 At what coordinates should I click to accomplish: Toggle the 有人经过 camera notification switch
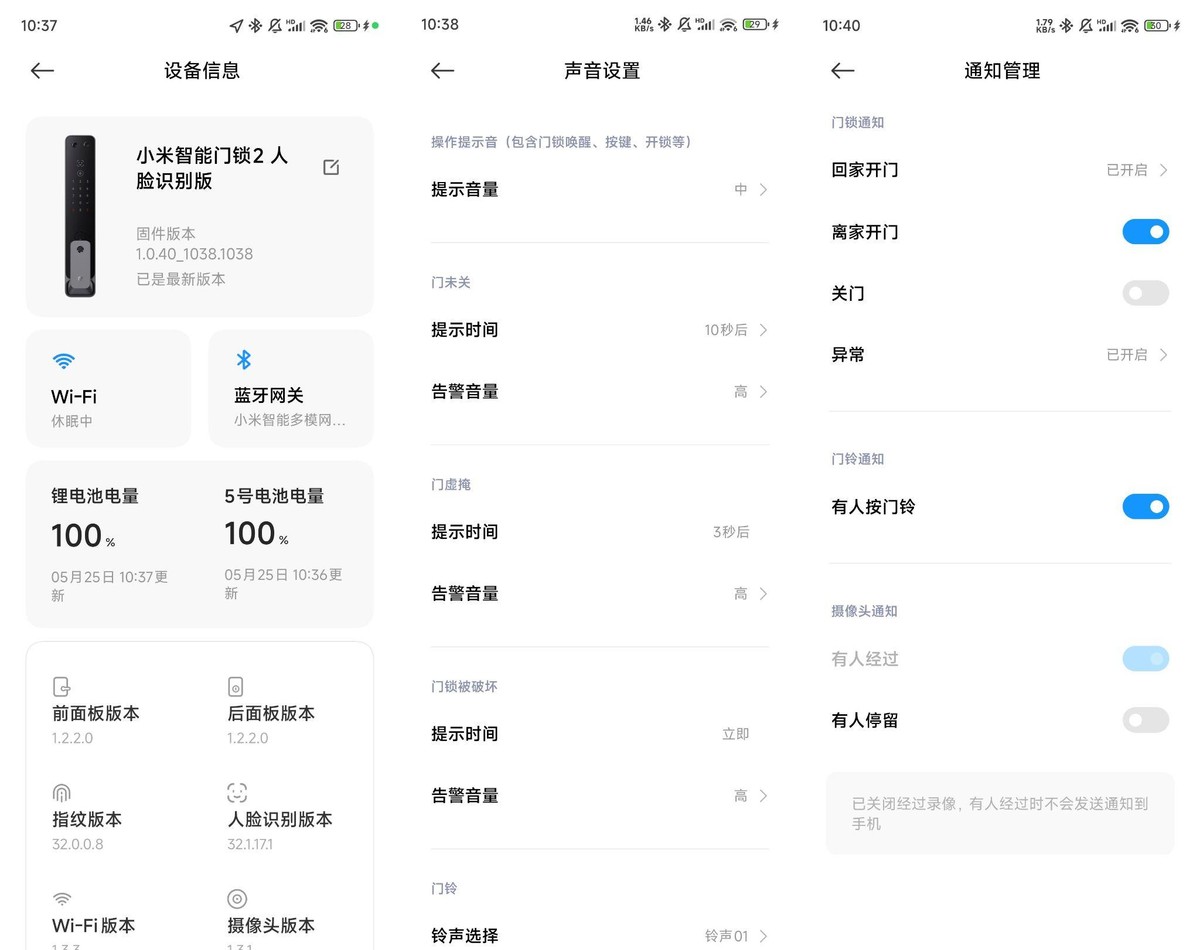click(1146, 659)
